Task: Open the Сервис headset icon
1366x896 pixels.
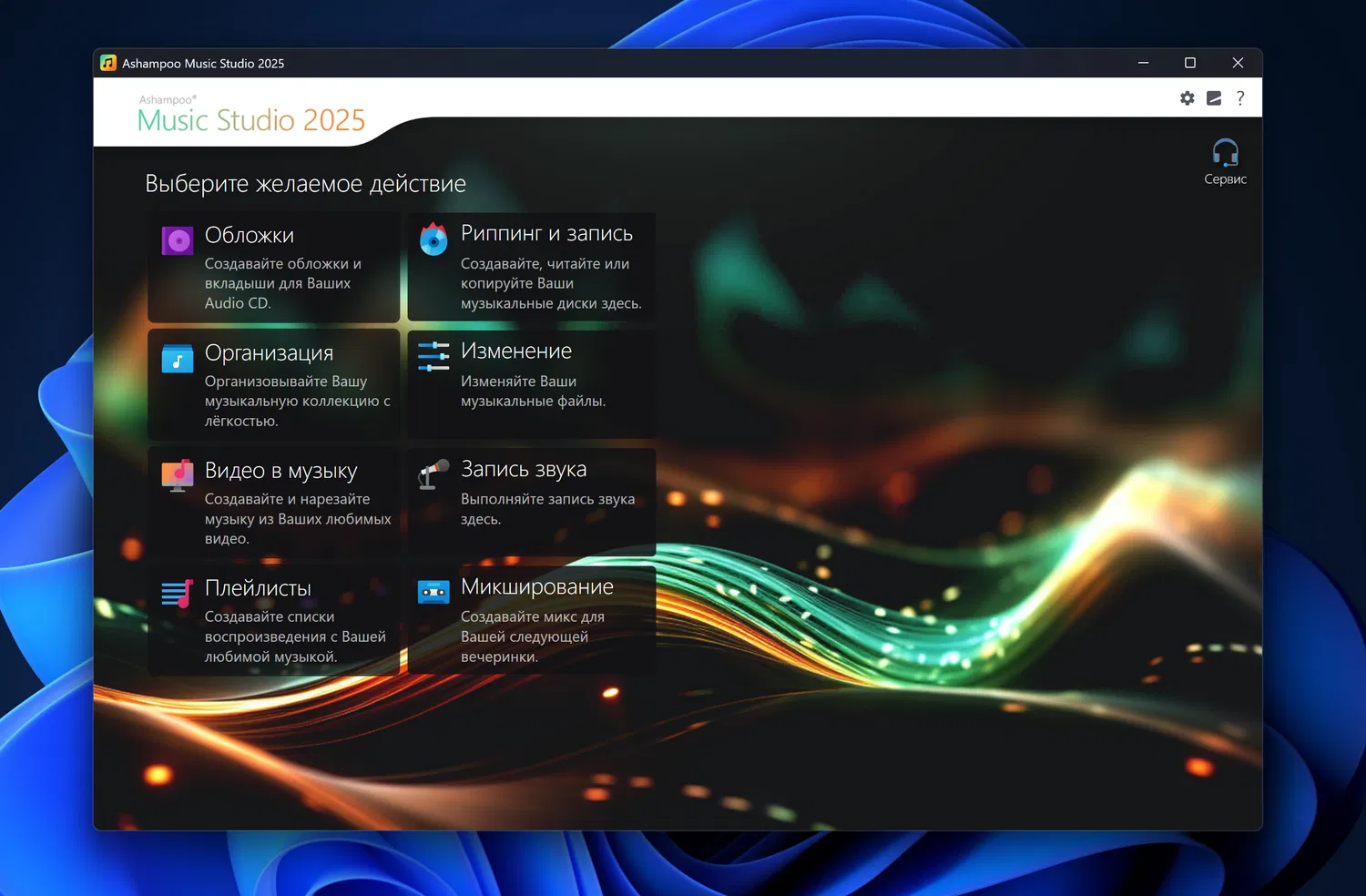Action: coord(1226,152)
